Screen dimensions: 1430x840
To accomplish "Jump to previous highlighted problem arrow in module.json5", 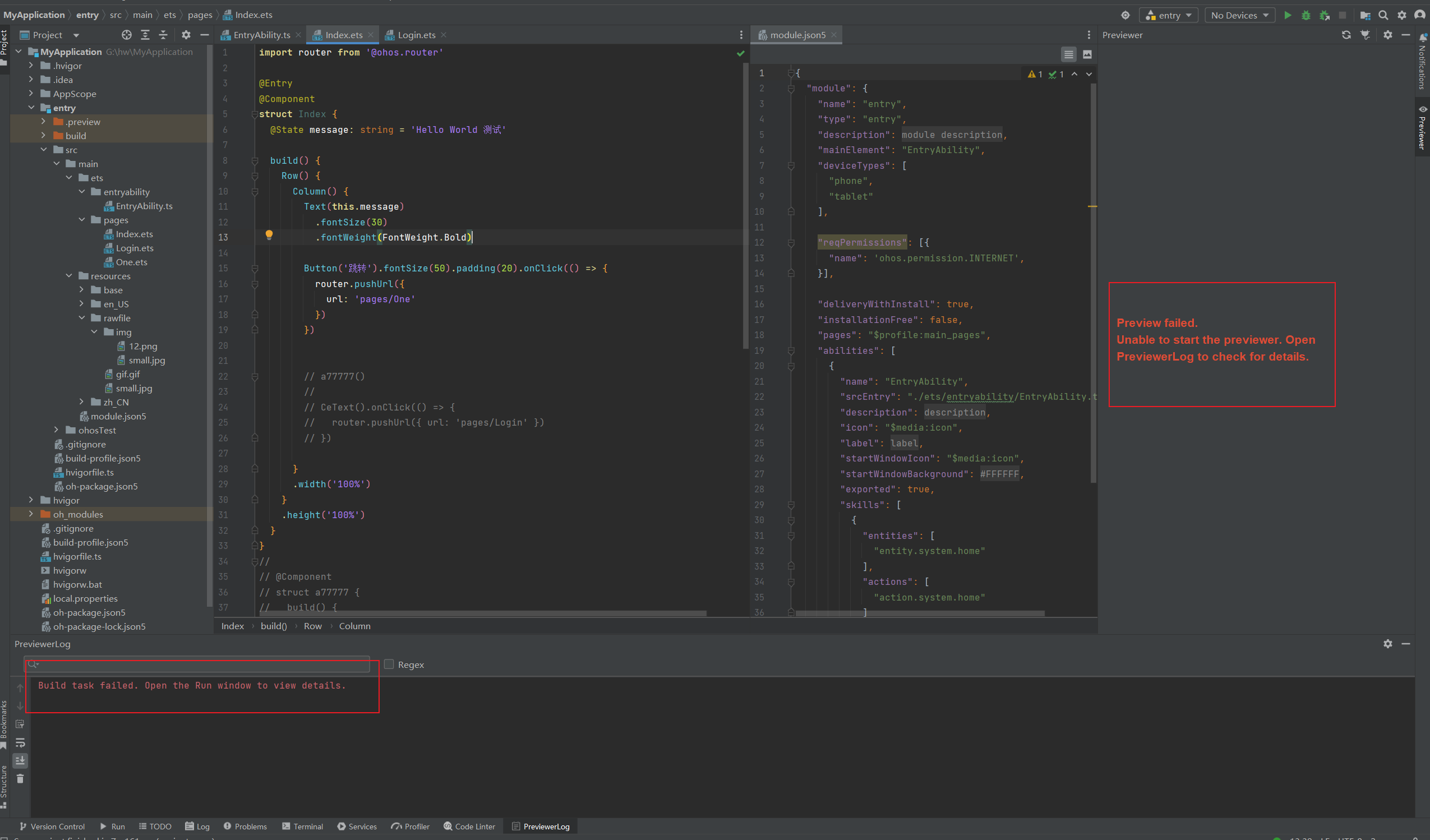I will [x=1074, y=75].
